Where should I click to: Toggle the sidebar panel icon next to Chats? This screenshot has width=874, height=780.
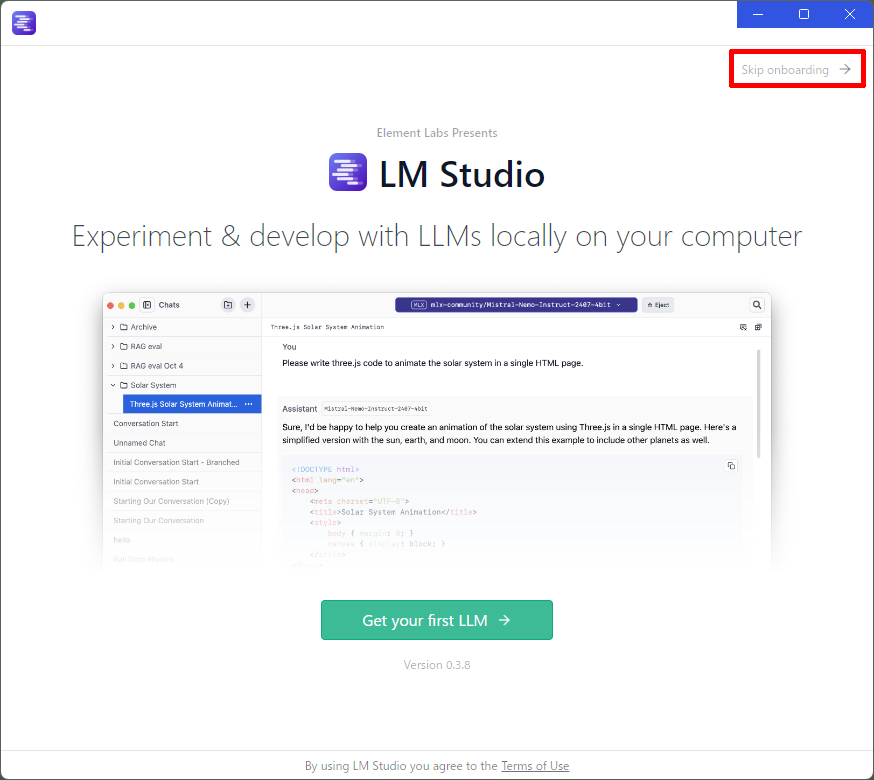pos(147,305)
